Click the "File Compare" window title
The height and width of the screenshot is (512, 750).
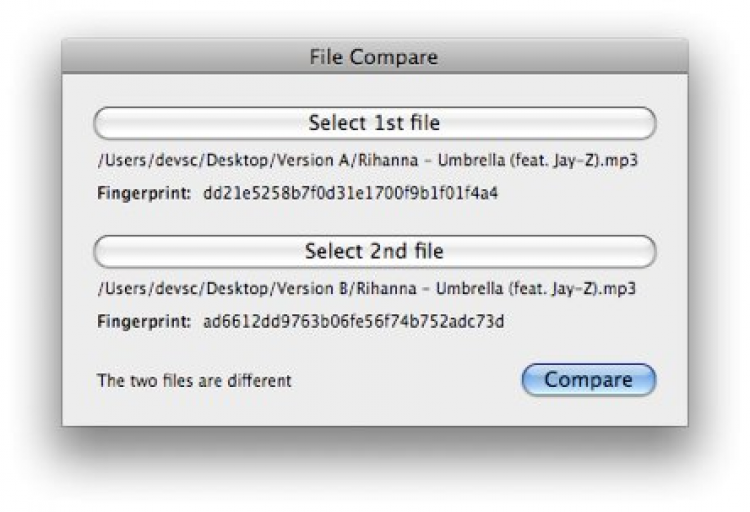[374, 57]
